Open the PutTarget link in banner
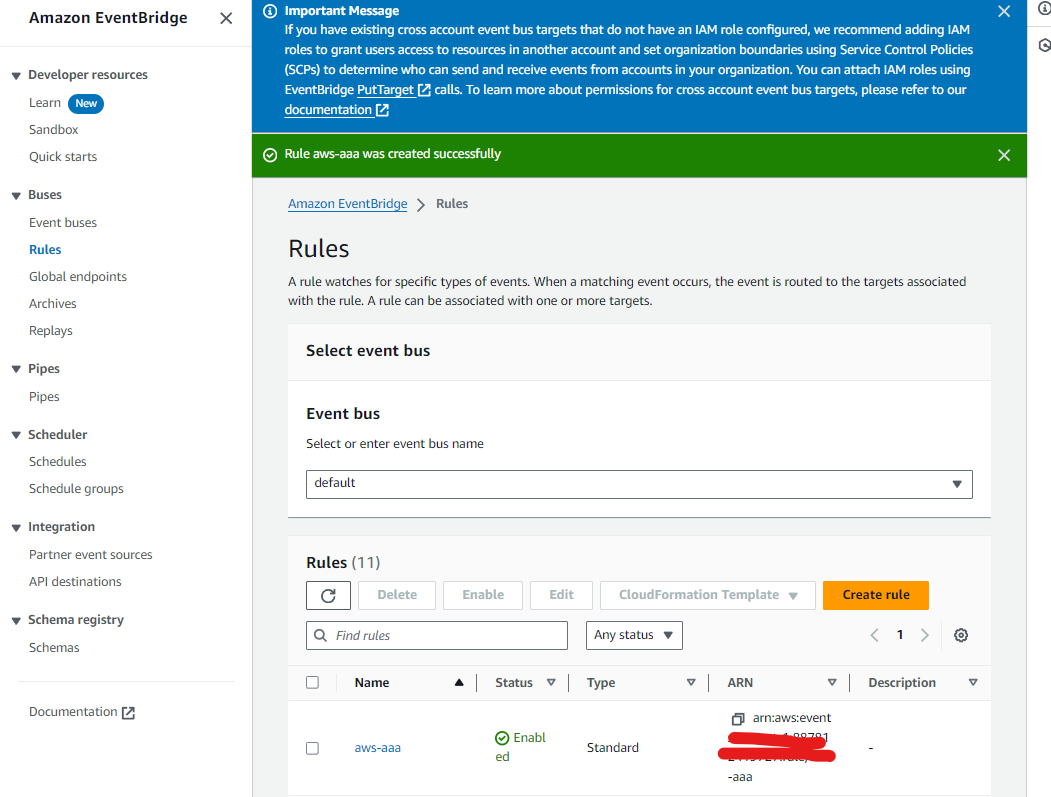1051x797 pixels. click(386, 90)
